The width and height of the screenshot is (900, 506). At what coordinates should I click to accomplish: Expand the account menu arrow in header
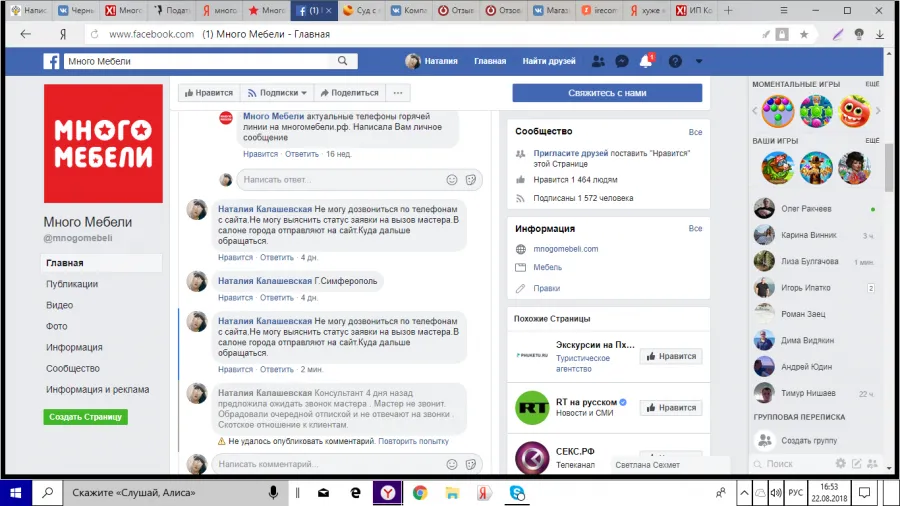tap(699, 61)
